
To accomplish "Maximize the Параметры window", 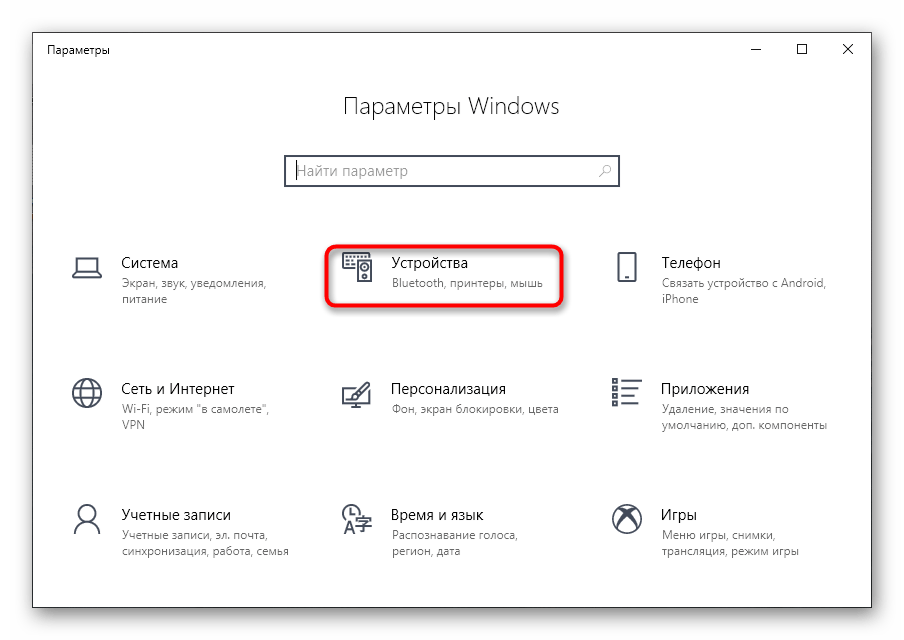I will pyautogui.click(x=802, y=50).
